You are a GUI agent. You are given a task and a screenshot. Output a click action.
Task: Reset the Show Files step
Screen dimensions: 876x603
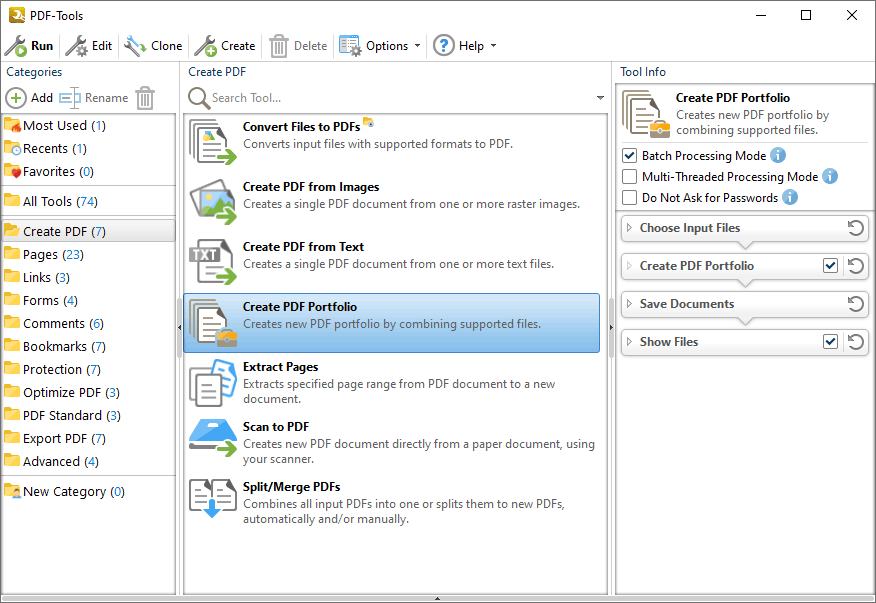(856, 342)
